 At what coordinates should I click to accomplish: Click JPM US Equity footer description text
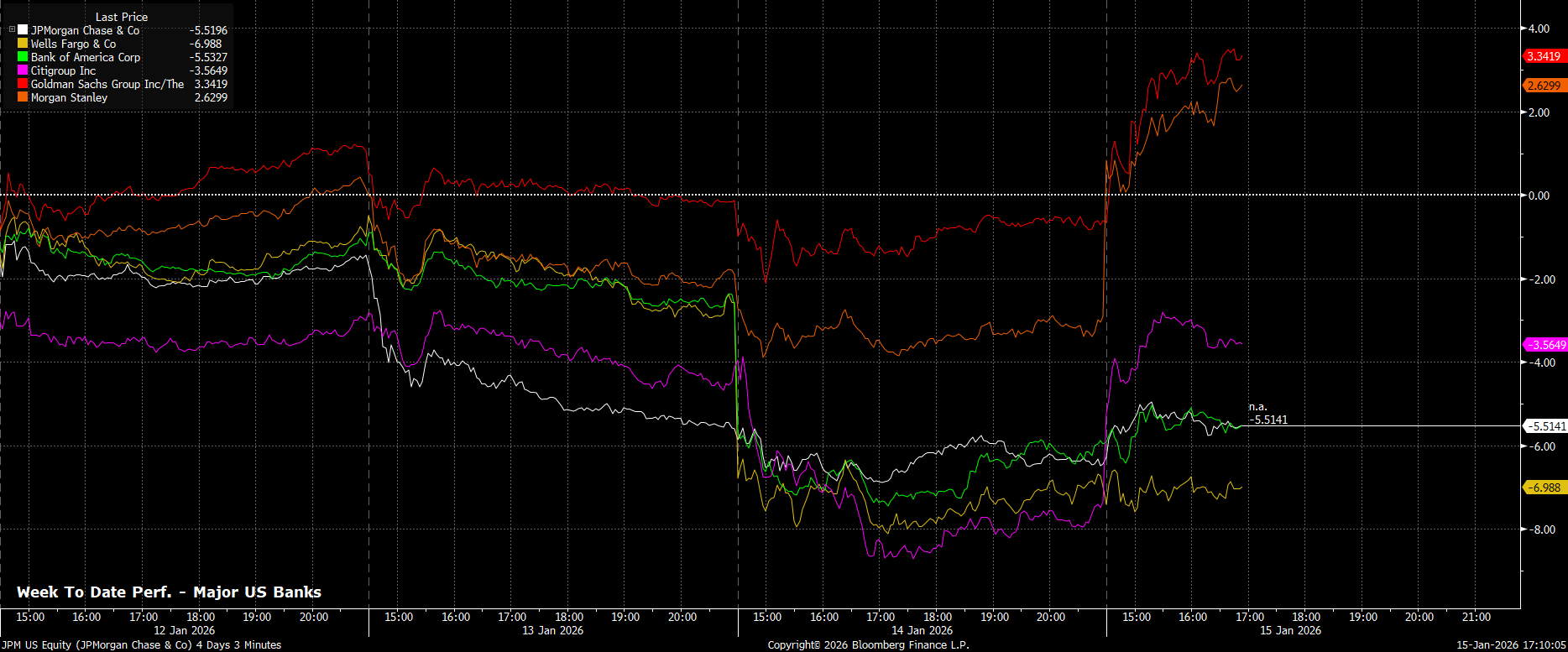click(x=141, y=645)
